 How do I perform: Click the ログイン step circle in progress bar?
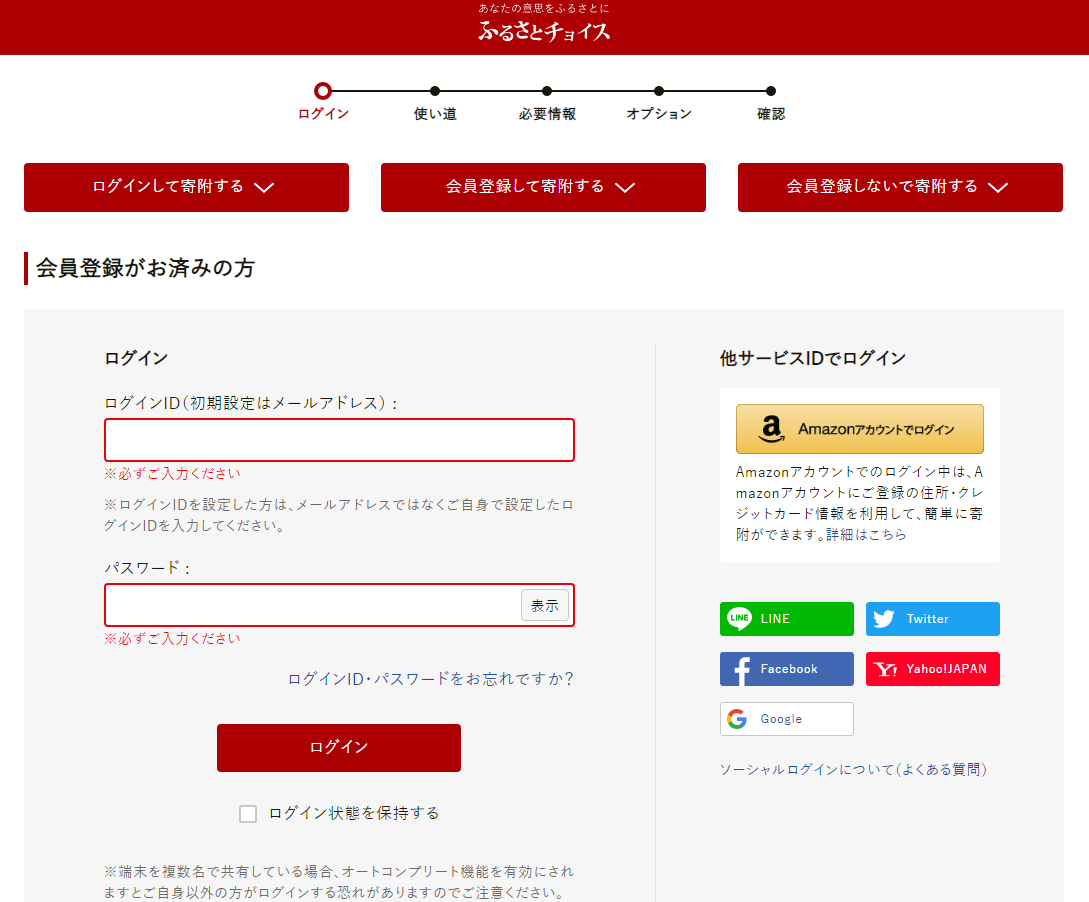point(322,91)
